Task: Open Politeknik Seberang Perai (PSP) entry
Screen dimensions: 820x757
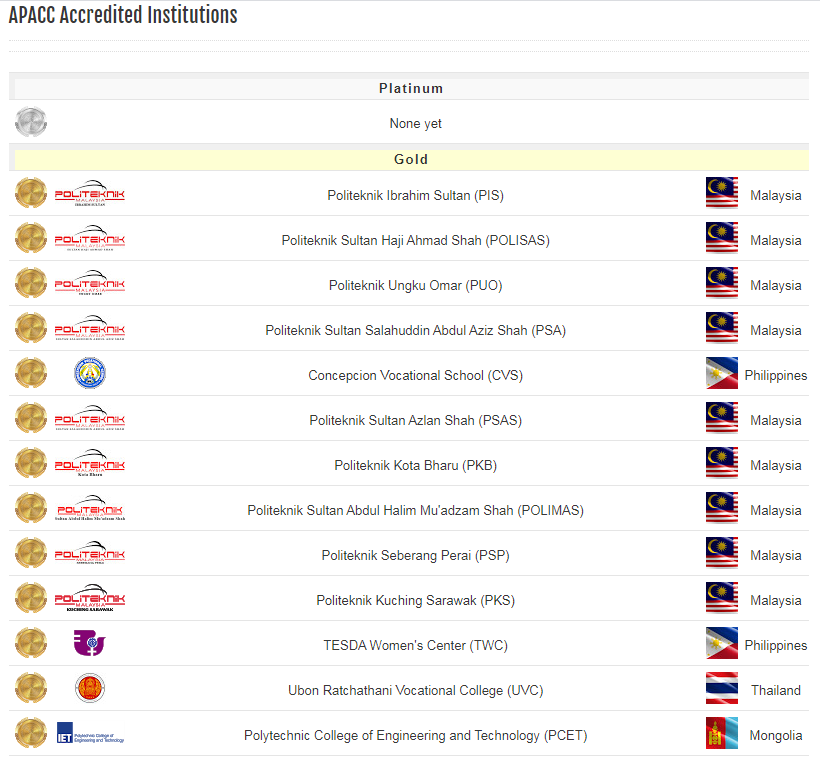Action: tap(415, 555)
